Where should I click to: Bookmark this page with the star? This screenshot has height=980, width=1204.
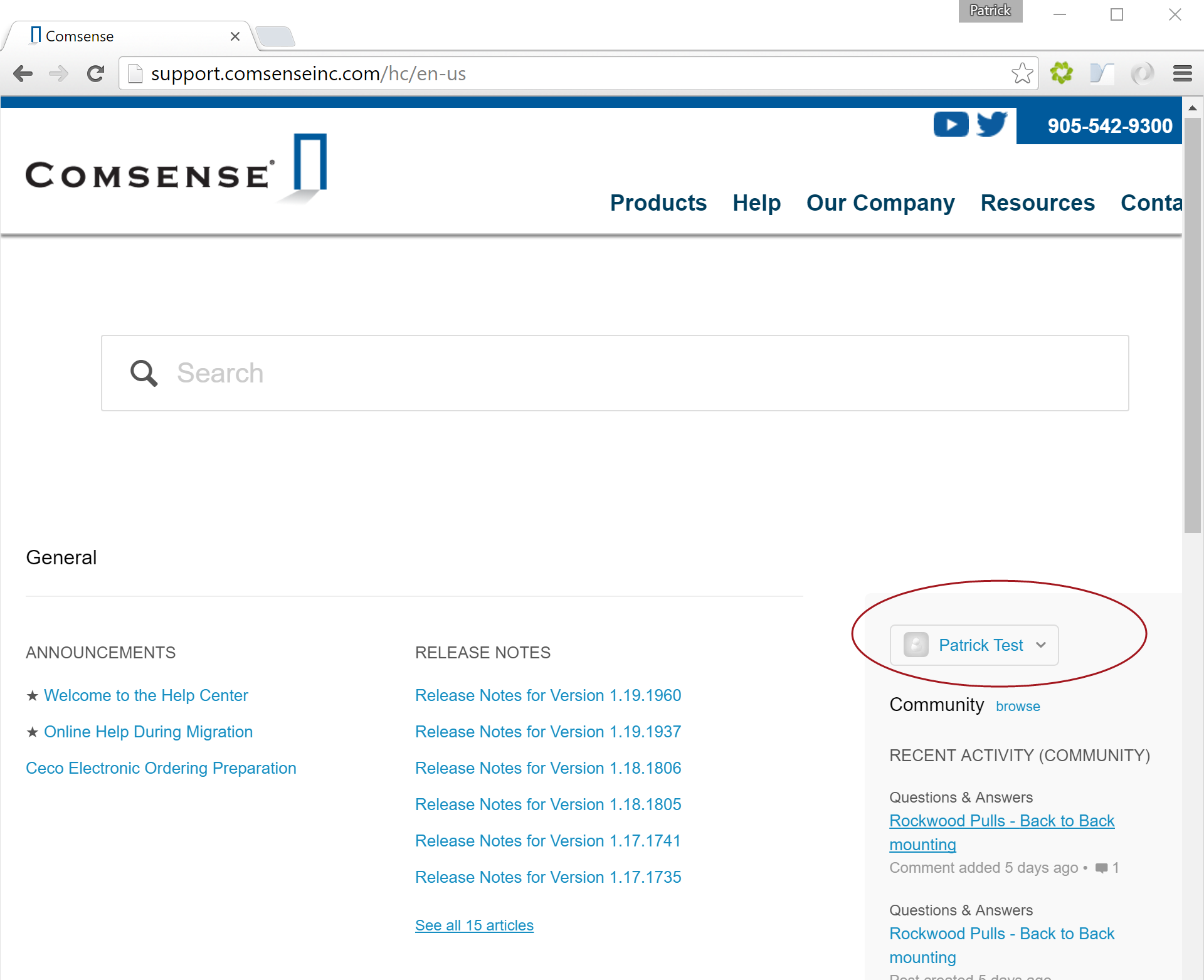1022,73
